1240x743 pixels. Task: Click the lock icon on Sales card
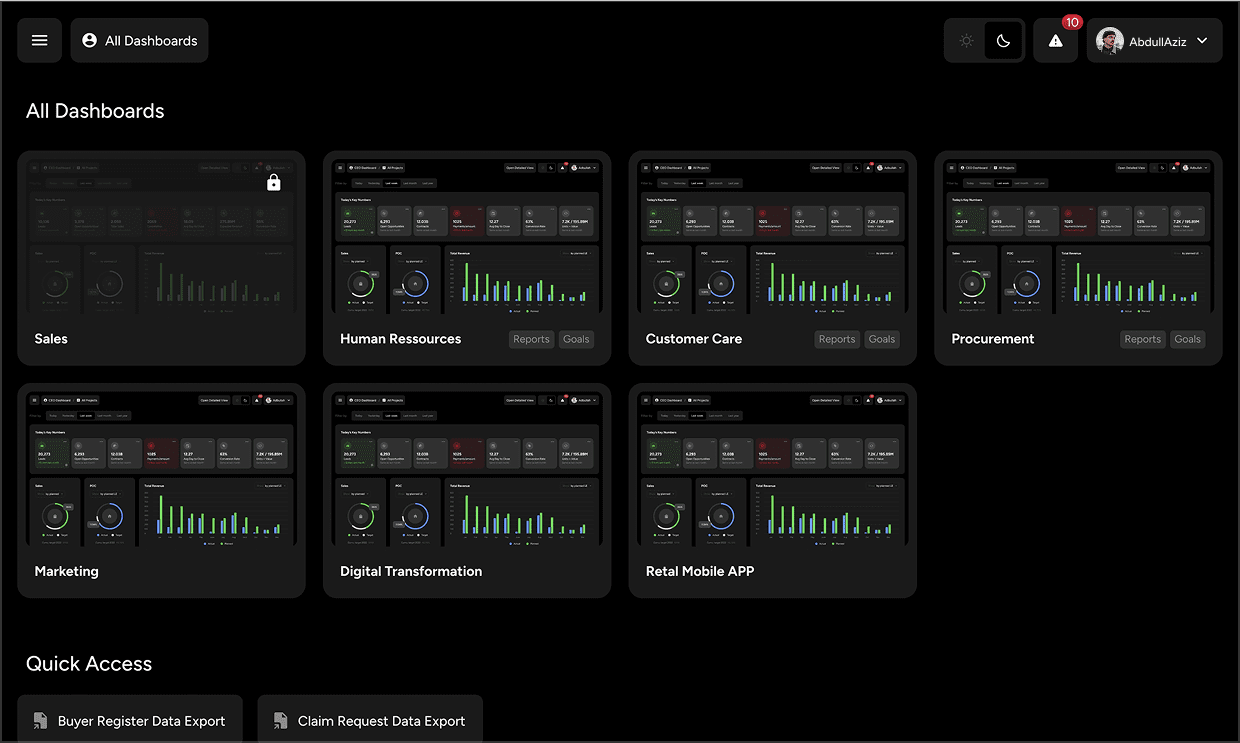[274, 183]
